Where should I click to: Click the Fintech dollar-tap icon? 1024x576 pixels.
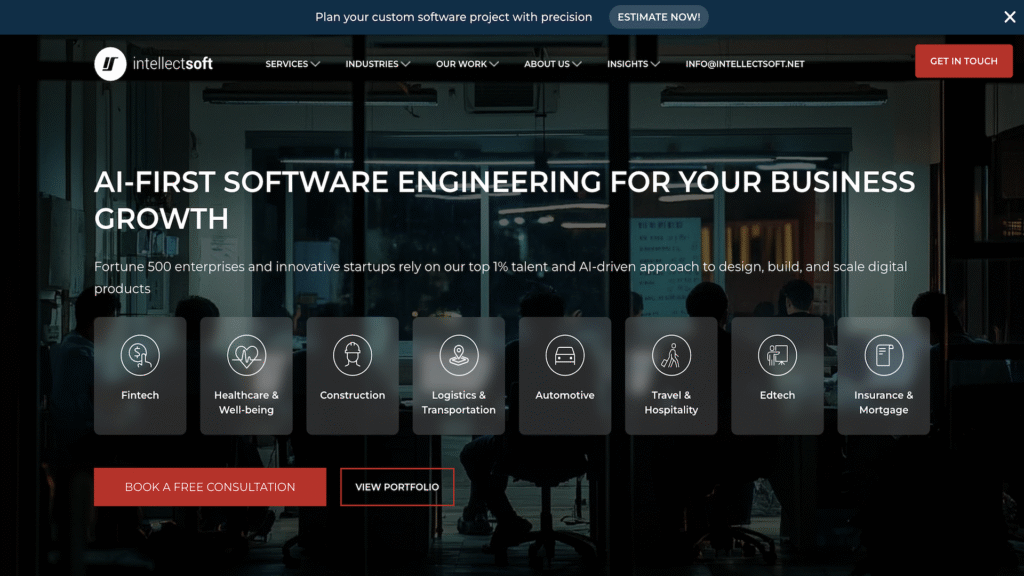coord(140,355)
